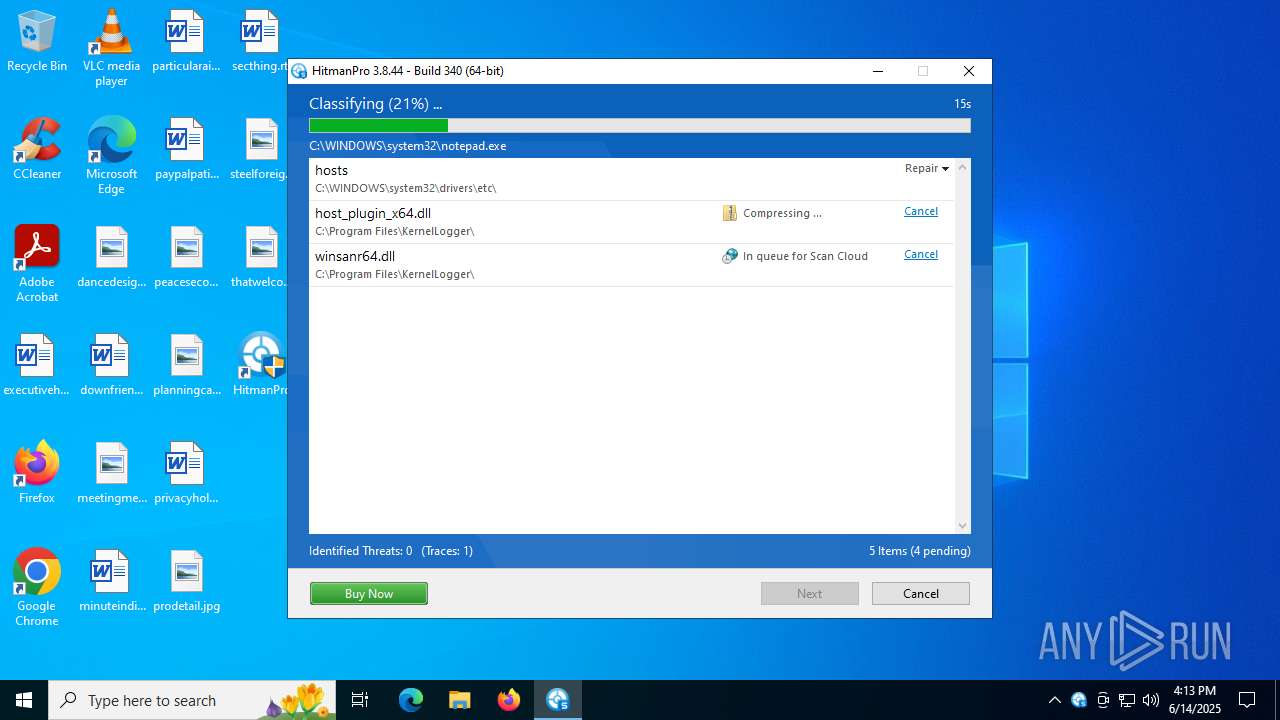Open the notification center icon
This screenshot has height=720, width=1280.
click(1247, 700)
